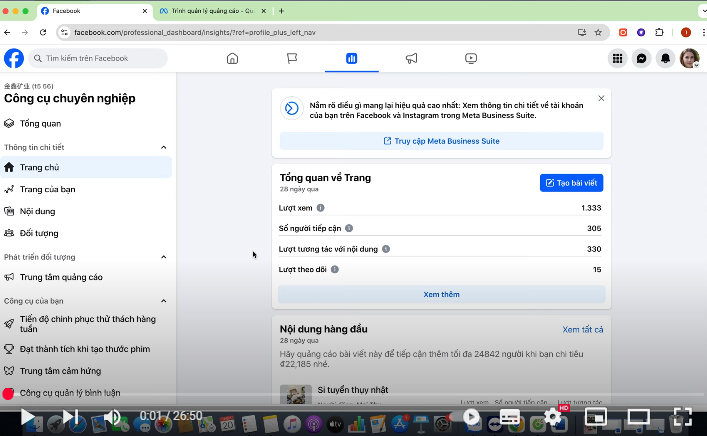This screenshot has height=436, width=707.
Task: Open a new browser tab with plus button
Action: (x=281, y=11)
